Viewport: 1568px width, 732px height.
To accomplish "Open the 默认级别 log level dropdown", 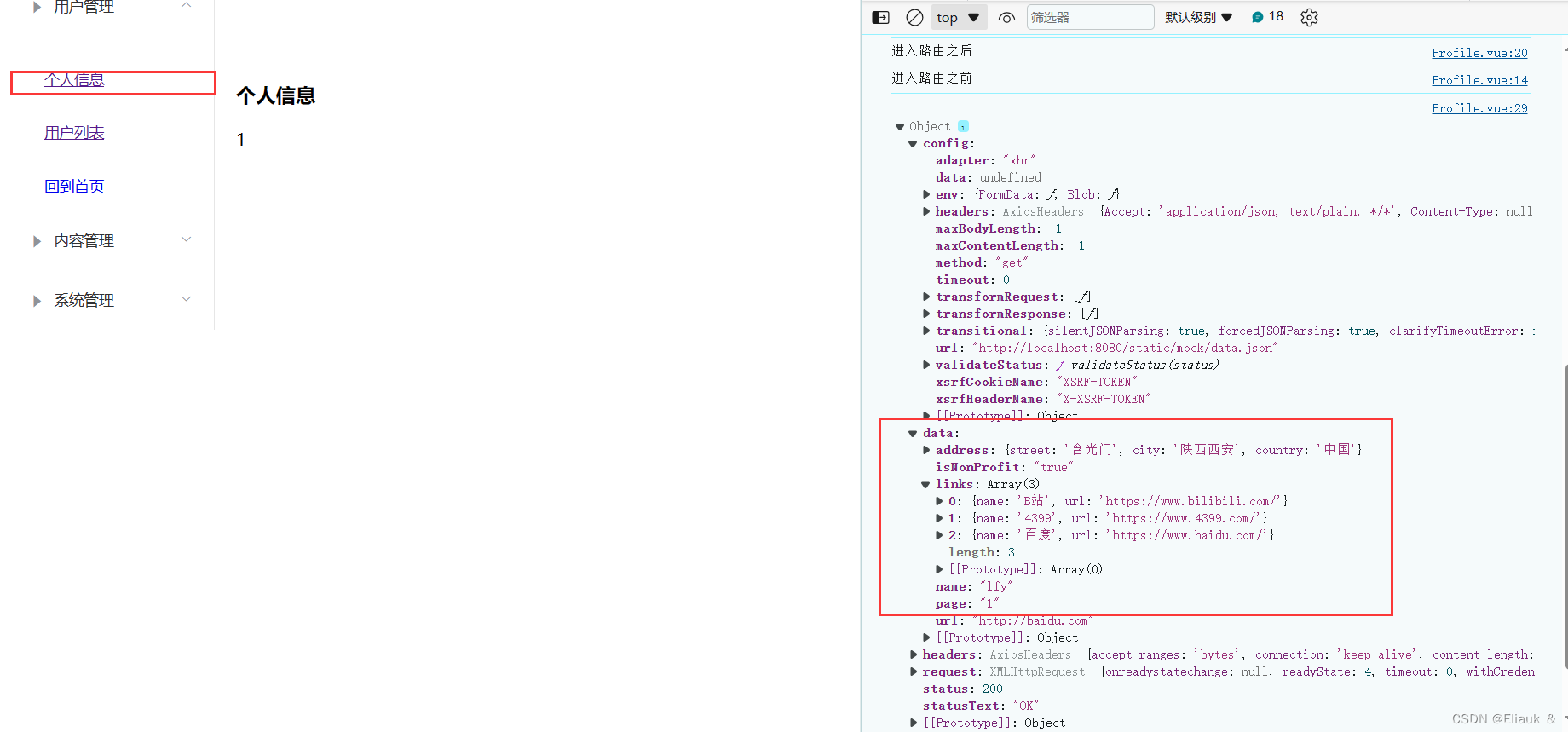I will [x=1198, y=17].
